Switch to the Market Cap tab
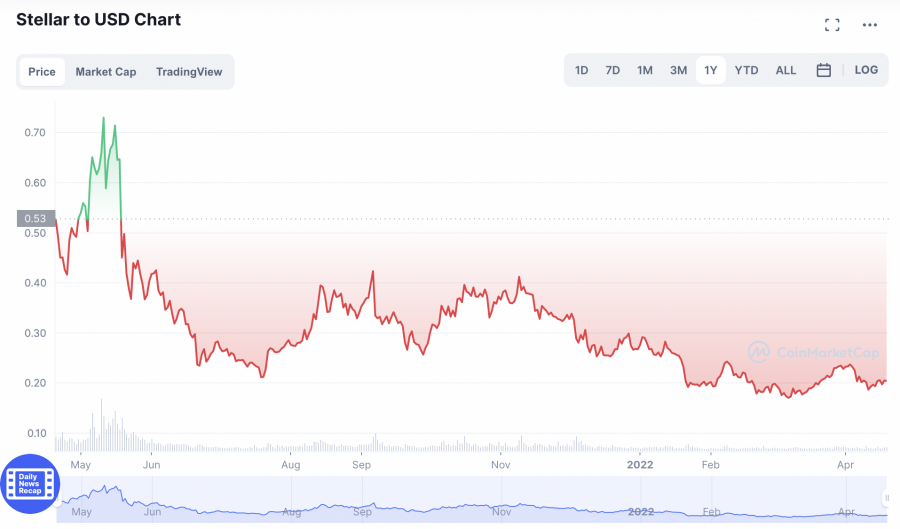Image resolution: width=900 pixels, height=529 pixels. coord(106,72)
